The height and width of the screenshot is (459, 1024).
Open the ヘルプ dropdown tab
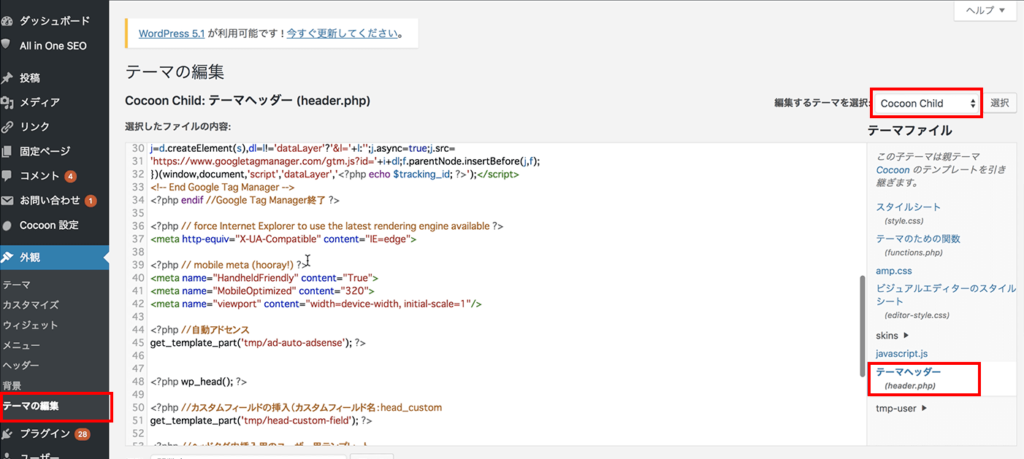pos(985,10)
